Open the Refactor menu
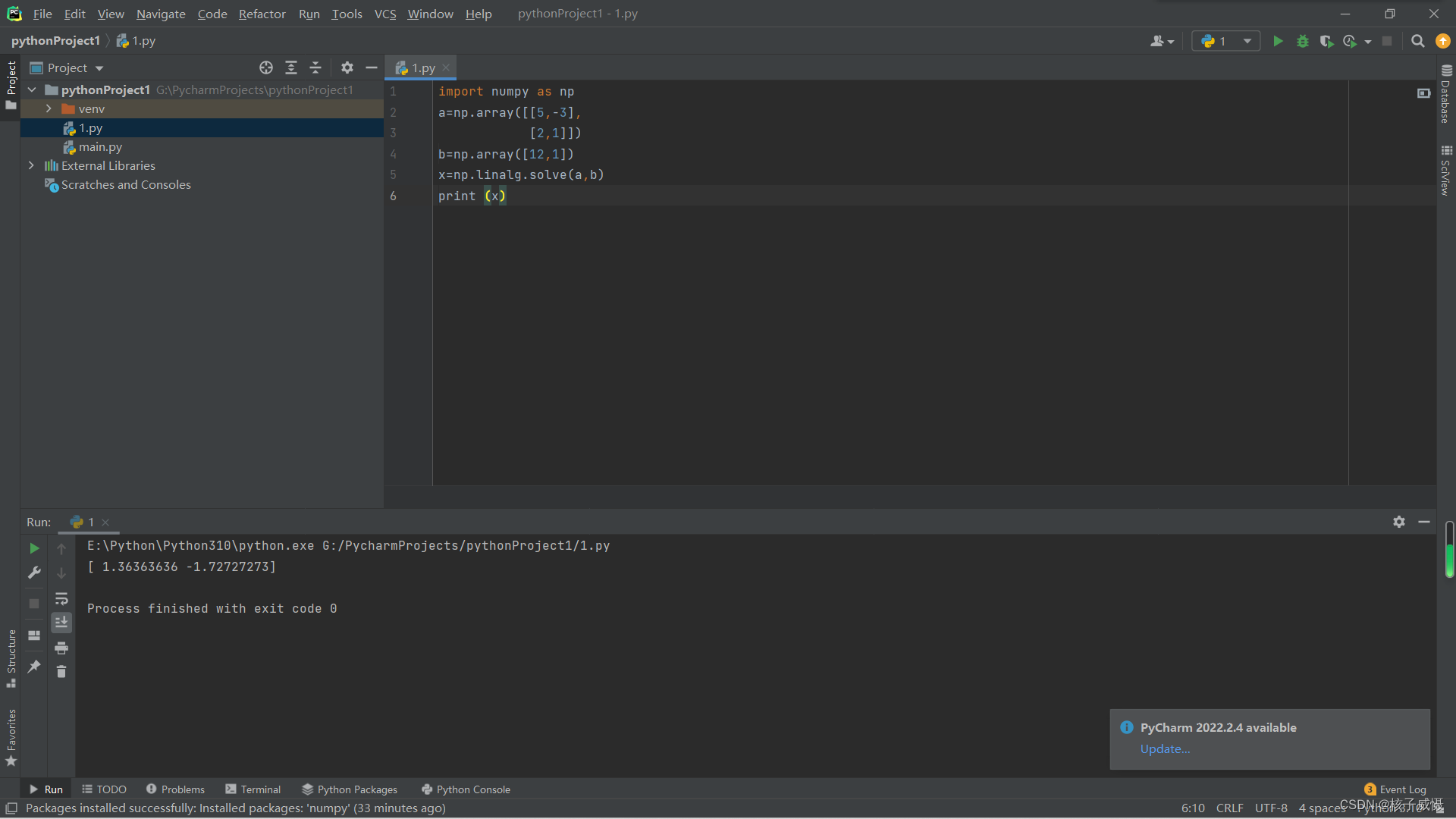This screenshot has width=1456, height=819. pos(262,14)
